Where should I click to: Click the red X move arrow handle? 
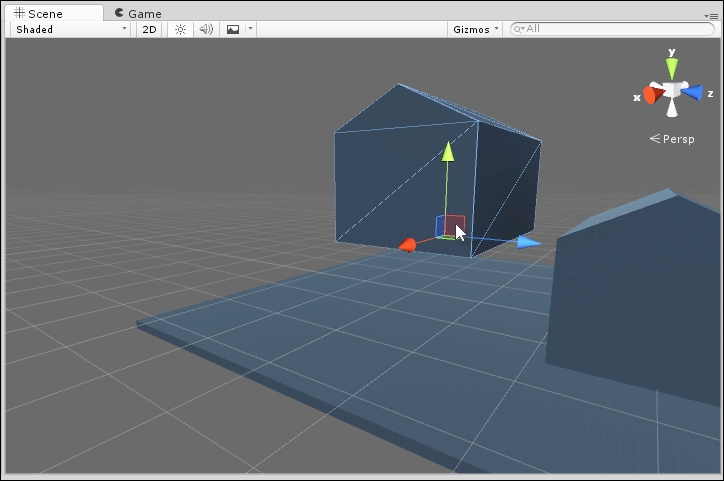407,245
